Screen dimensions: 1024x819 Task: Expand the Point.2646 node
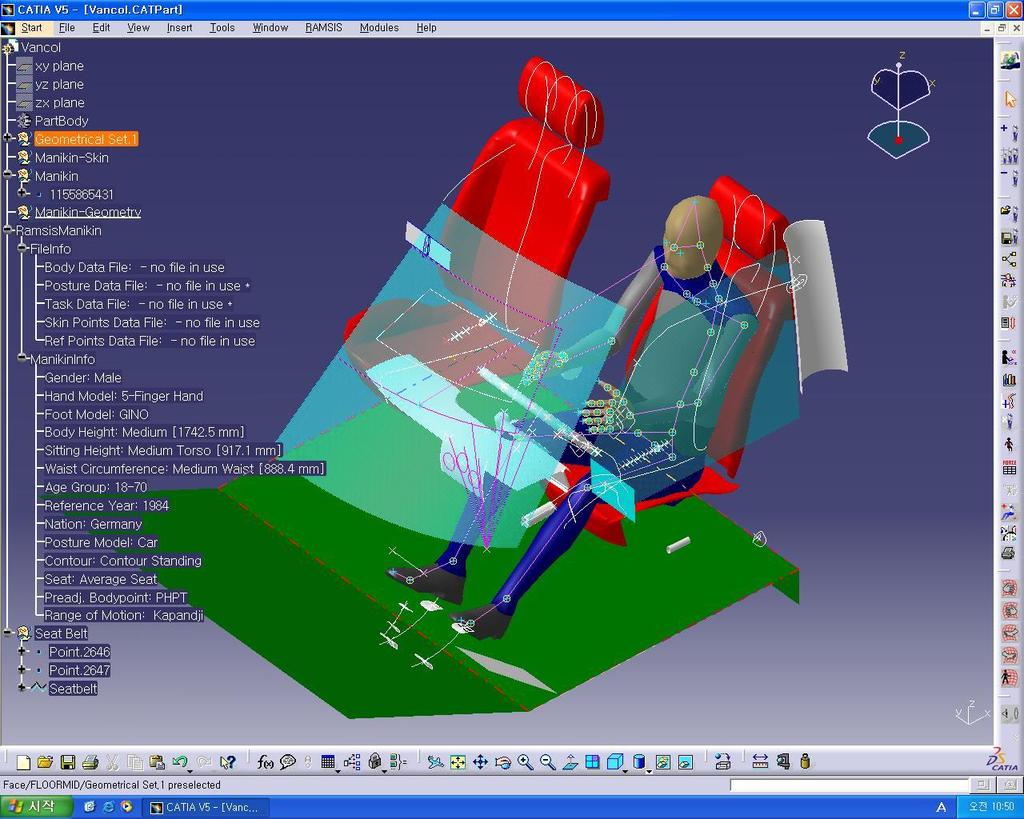click(23, 651)
